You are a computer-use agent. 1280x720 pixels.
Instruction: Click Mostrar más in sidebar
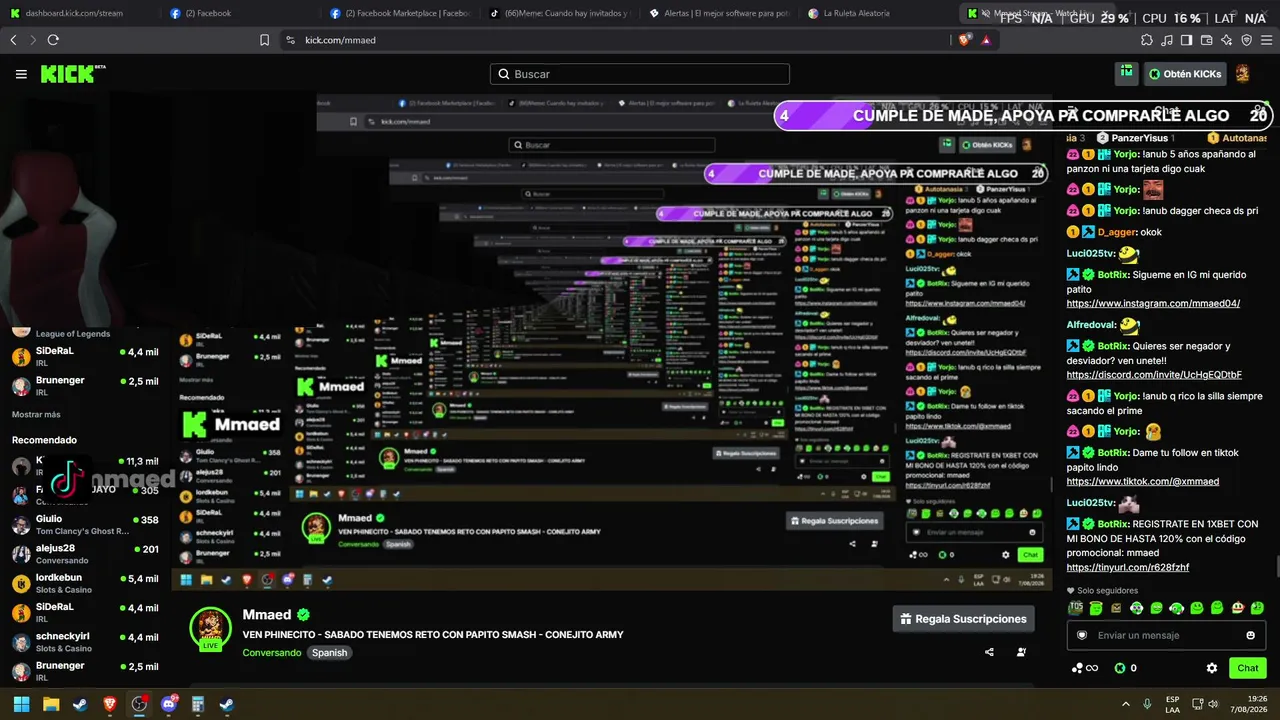point(36,414)
